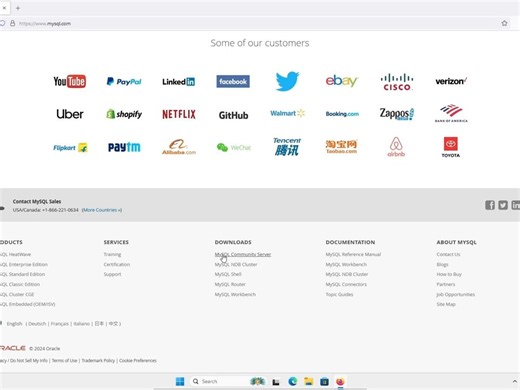Click the YouTube customer logo
This screenshot has width=520, height=390.
69,81
